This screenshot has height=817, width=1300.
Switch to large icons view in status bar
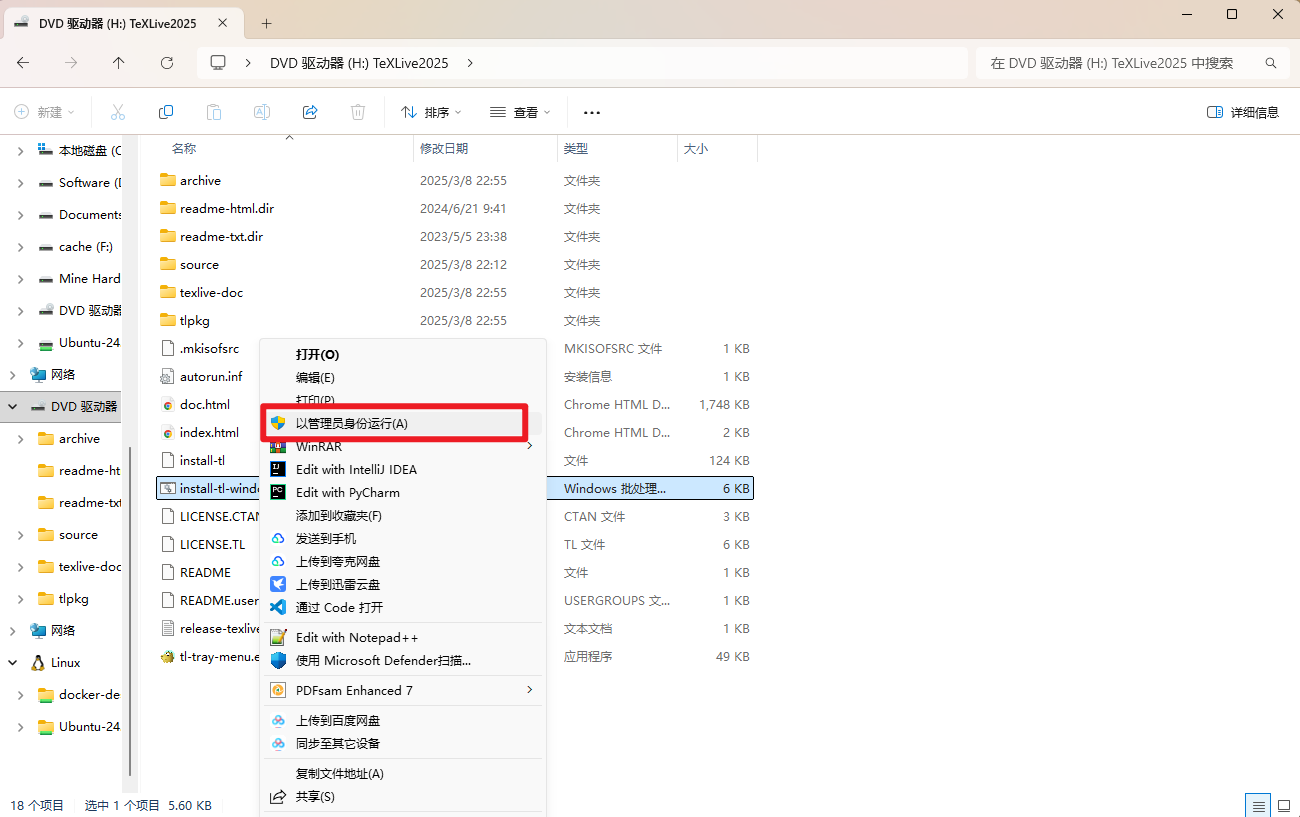coord(1283,805)
